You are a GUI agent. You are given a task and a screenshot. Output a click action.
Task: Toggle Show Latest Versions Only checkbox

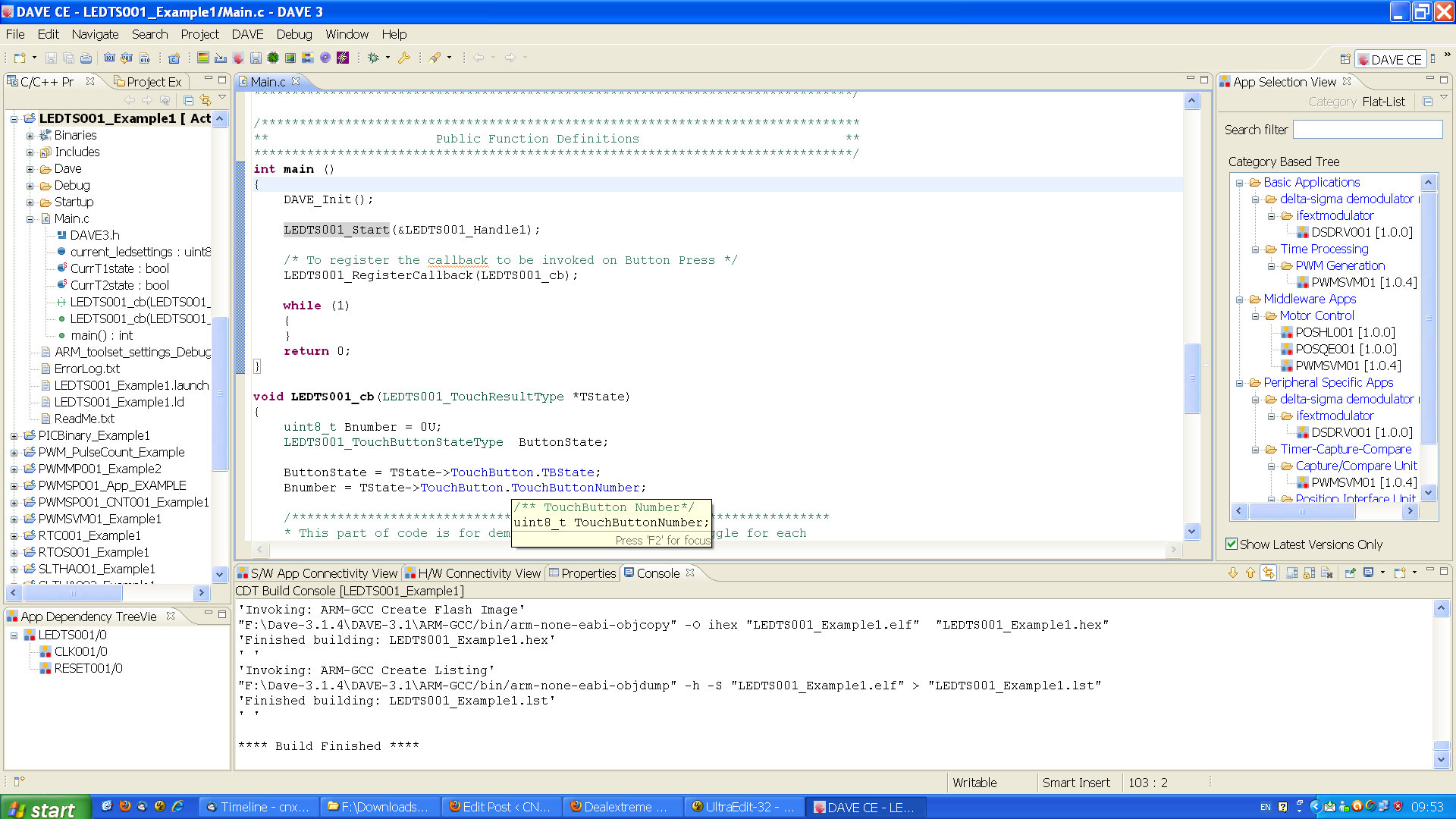point(1232,544)
